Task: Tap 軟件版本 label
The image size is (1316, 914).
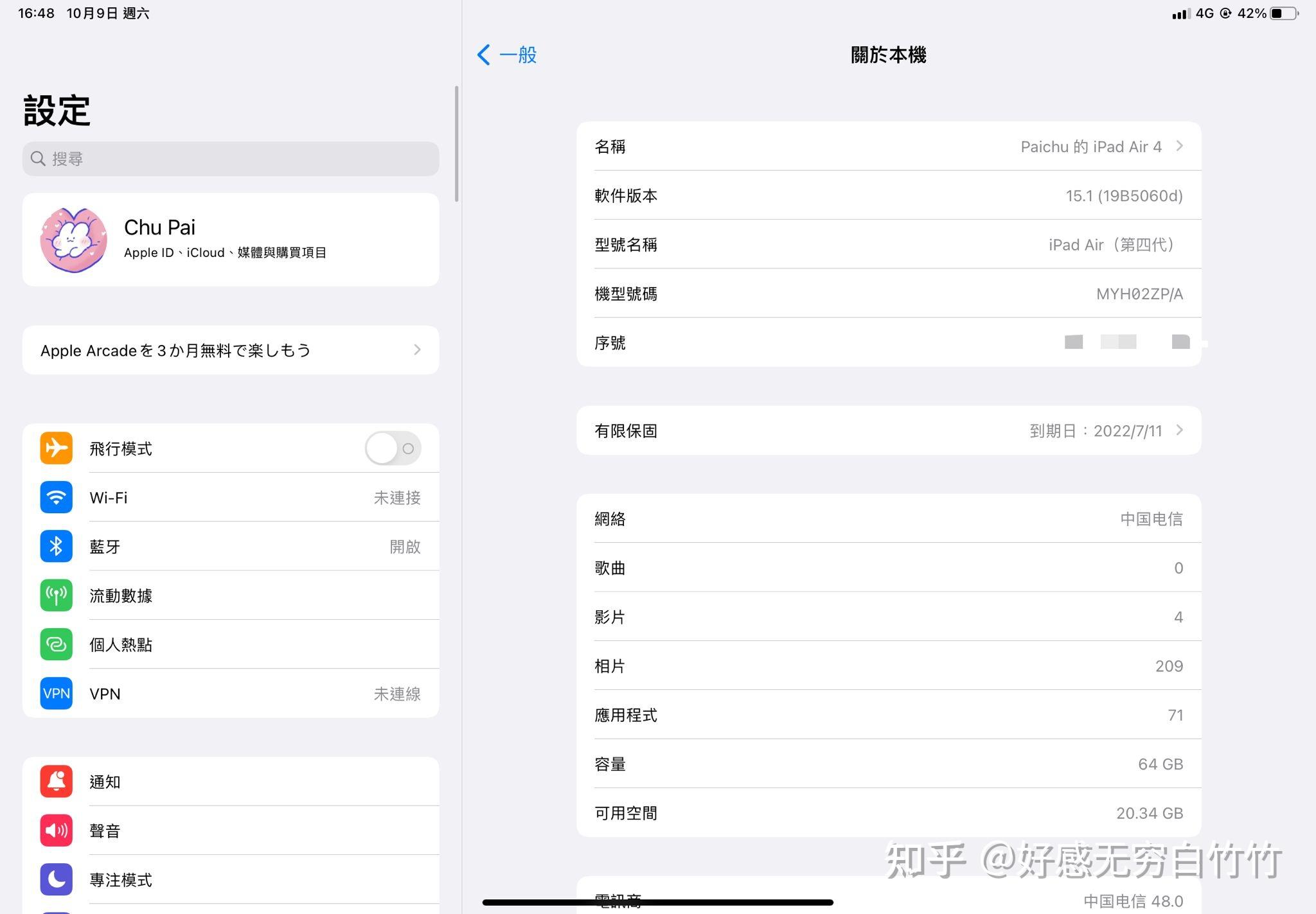Action: click(626, 196)
